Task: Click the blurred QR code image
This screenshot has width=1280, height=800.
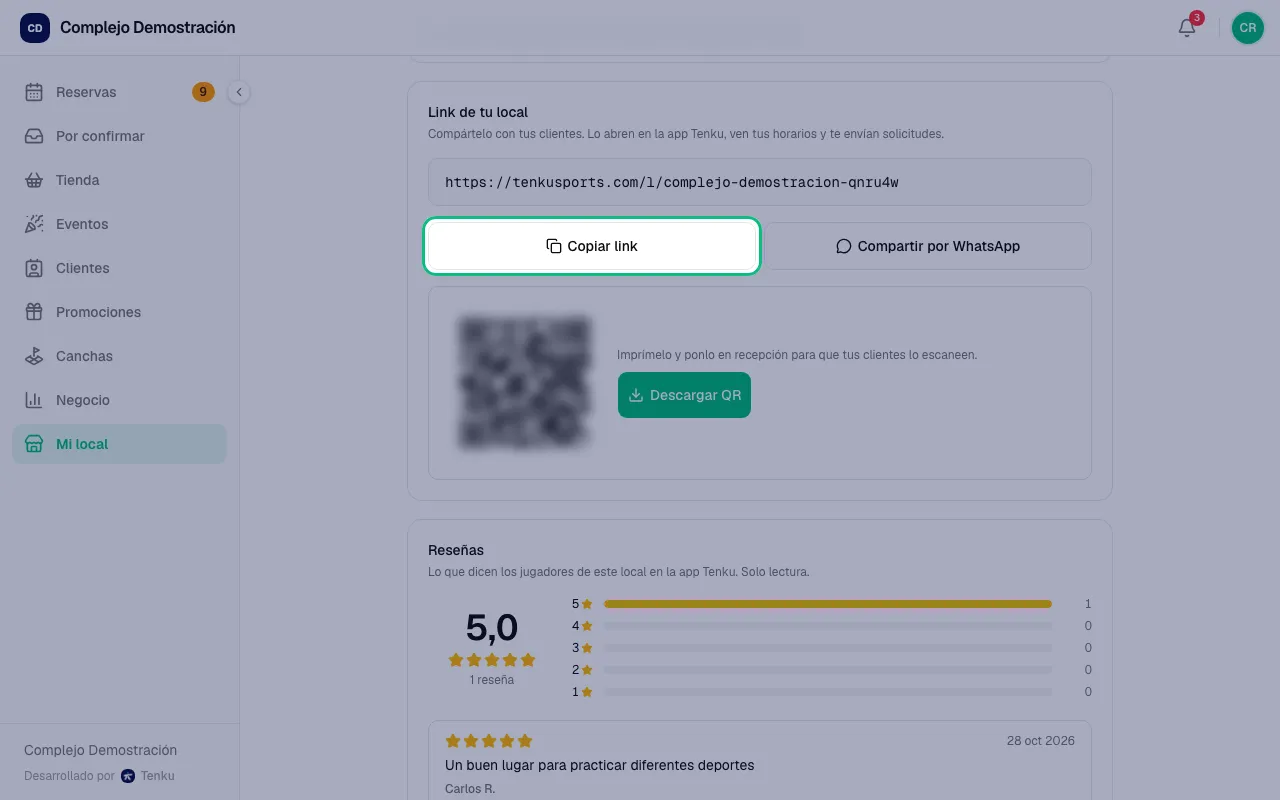Action: click(x=524, y=383)
